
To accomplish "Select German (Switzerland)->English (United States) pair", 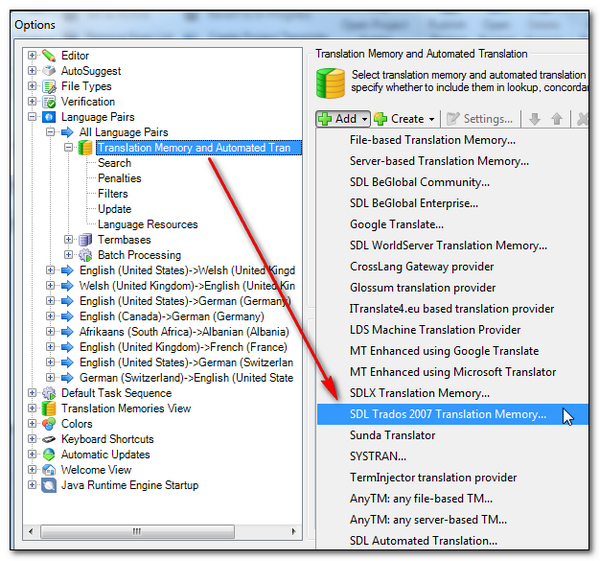I will click(x=186, y=378).
